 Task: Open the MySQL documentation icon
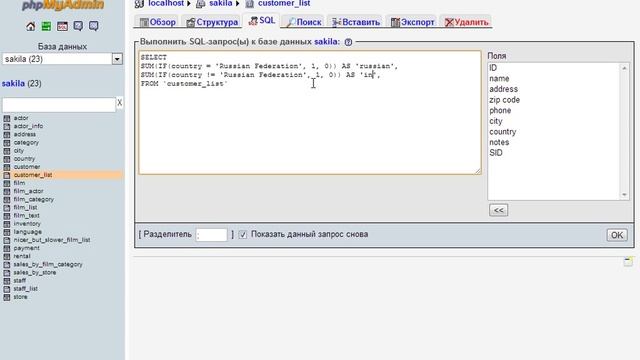[x=93, y=26]
